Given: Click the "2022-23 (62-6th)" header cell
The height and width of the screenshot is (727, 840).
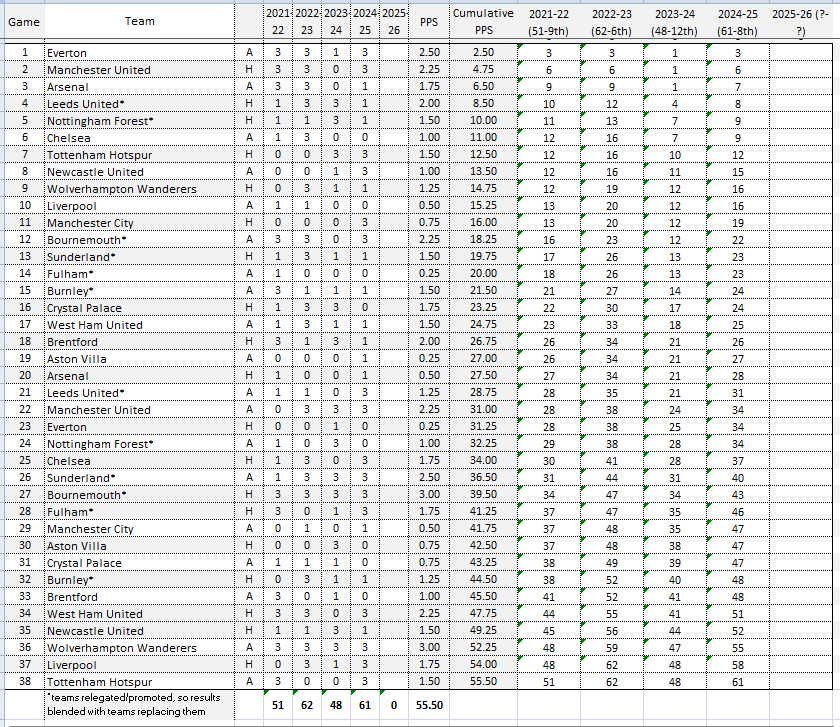Looking at the screenshot, I should click(x=611, y=23).
